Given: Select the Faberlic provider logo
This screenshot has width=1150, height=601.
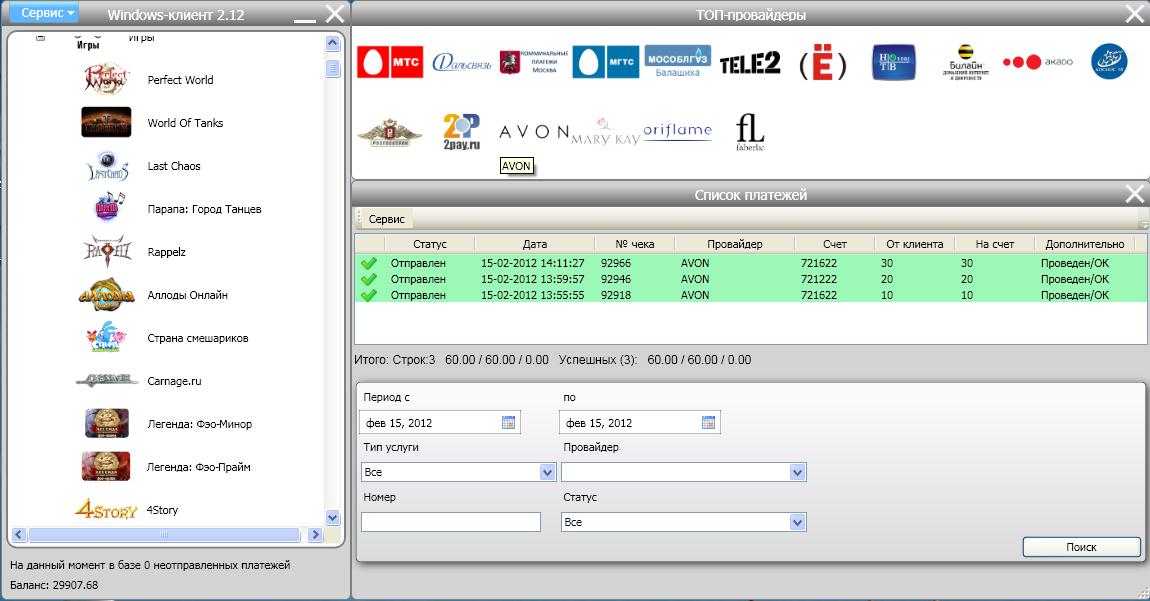Looking at the screenshot, I should (x=750, y=132).
